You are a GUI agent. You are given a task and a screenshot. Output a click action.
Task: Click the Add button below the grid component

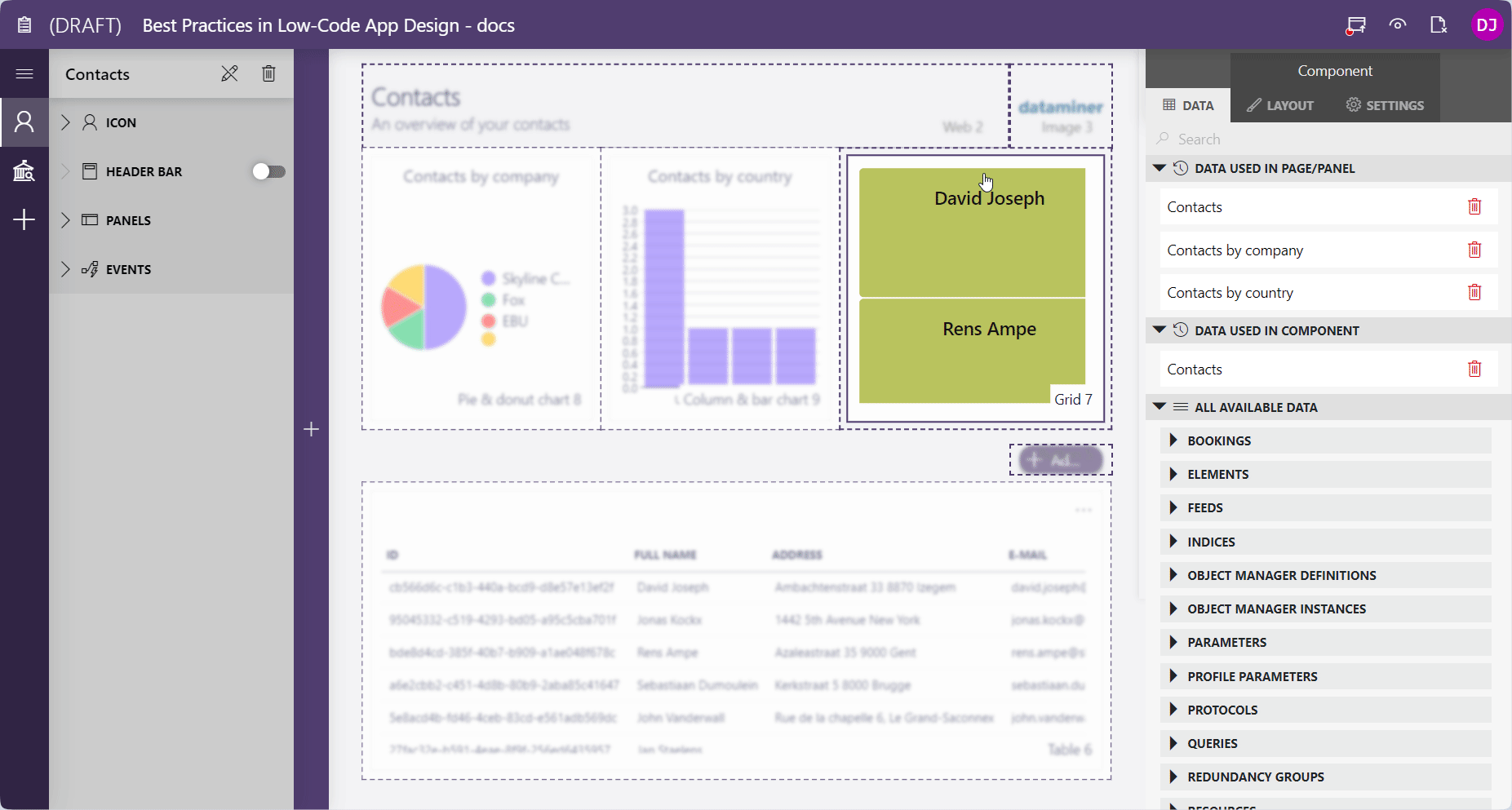[x=1059, y=459]
